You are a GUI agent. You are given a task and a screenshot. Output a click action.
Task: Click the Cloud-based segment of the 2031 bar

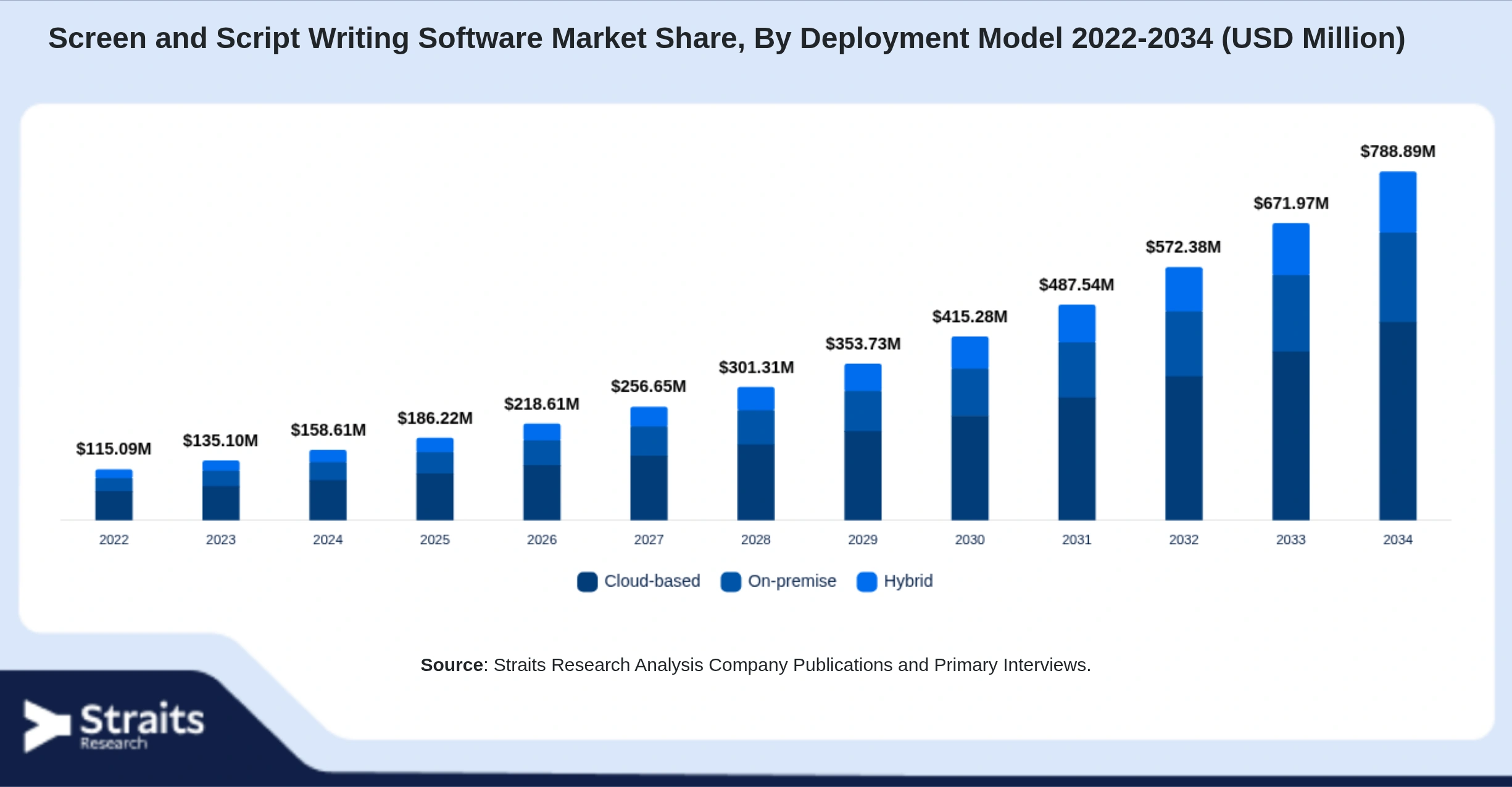(1077, 459)
